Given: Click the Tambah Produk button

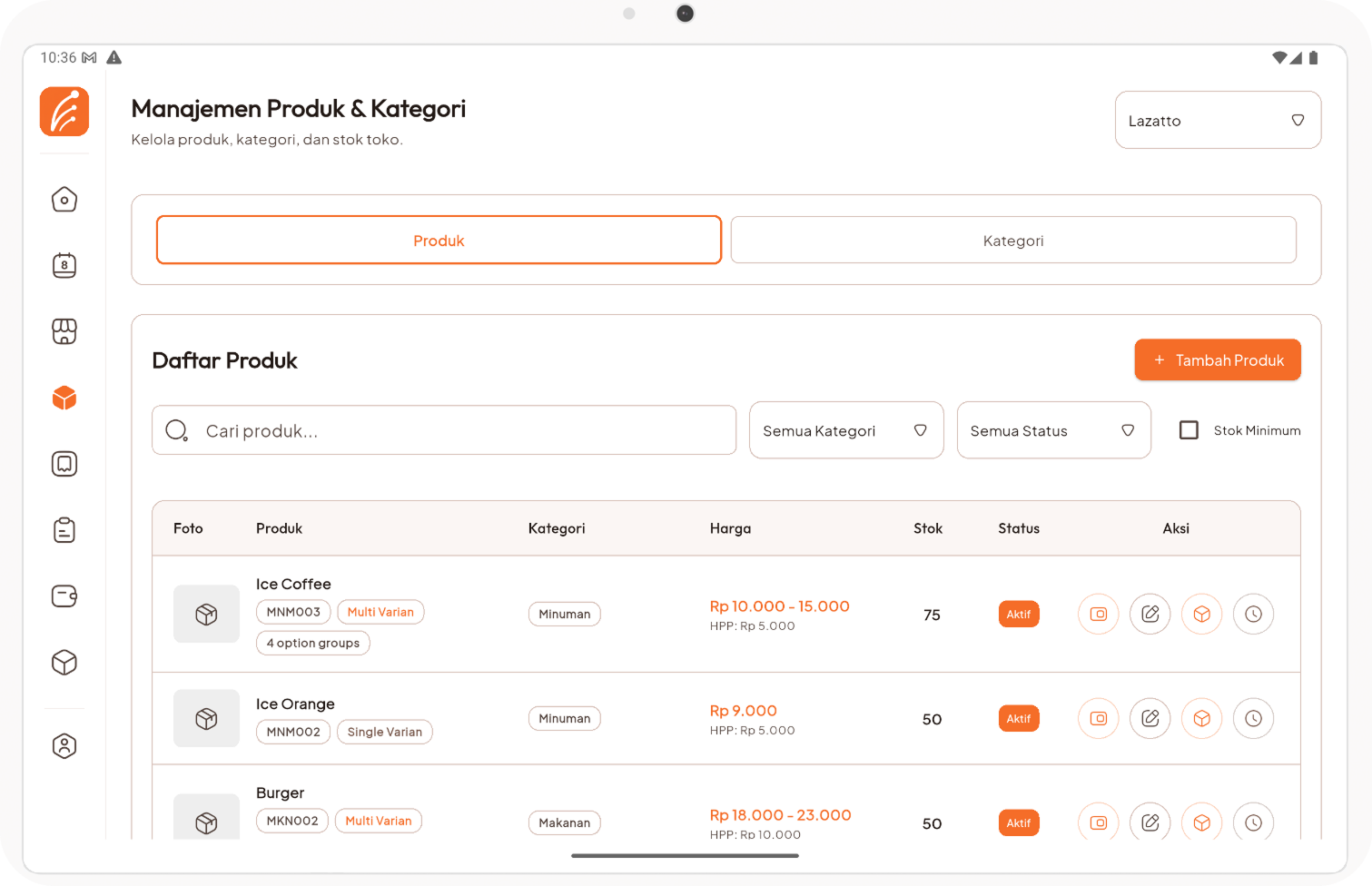Looking at the screenshot, I should [x=1217, y=360].
